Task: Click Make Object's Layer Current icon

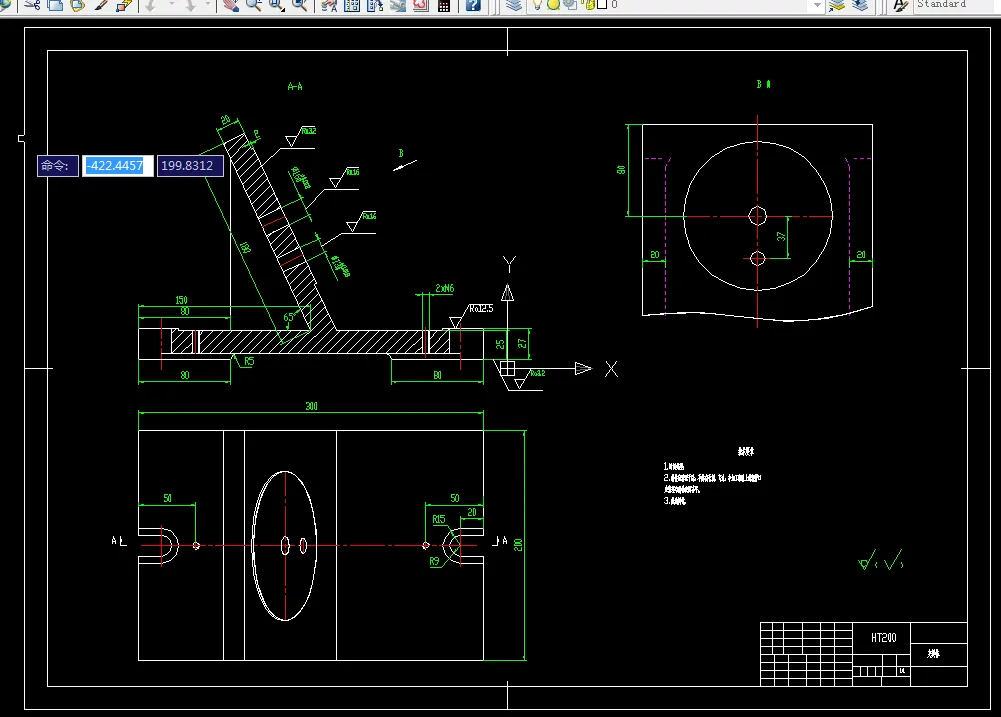Action: 837,5
